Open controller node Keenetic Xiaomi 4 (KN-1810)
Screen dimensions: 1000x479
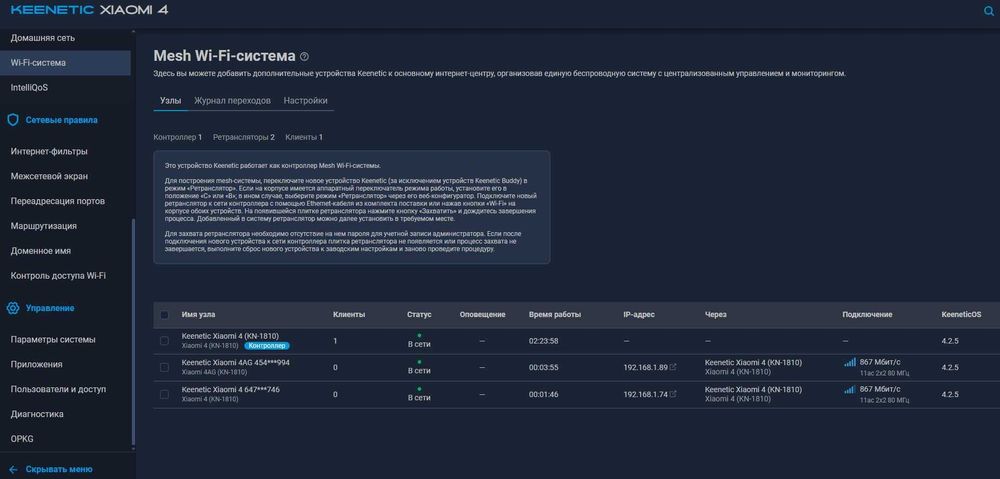coord(230,336)
